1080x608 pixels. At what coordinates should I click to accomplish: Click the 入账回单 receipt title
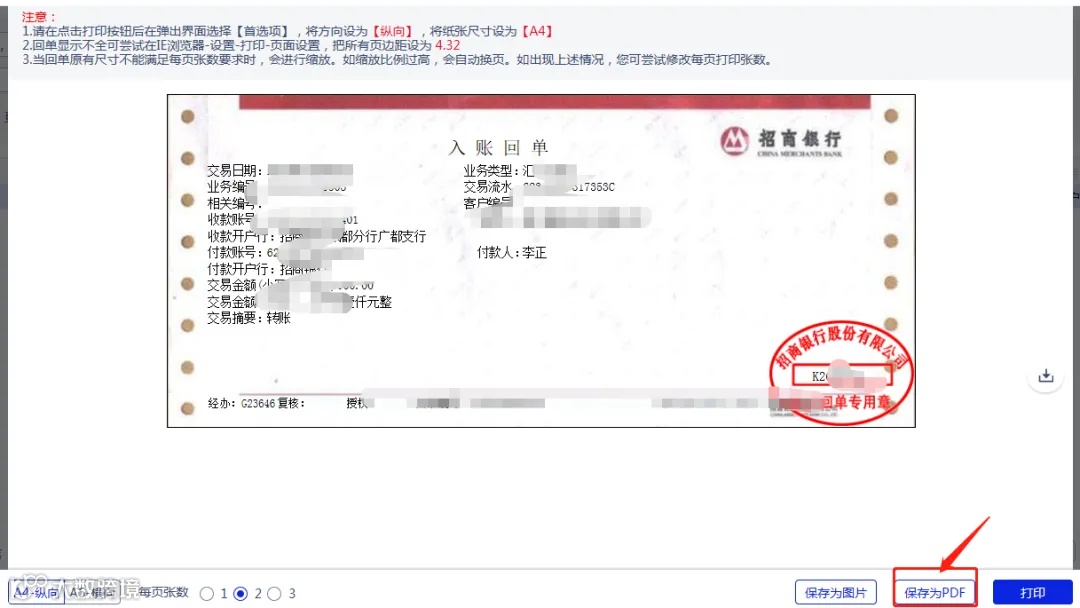pos(498,147)
